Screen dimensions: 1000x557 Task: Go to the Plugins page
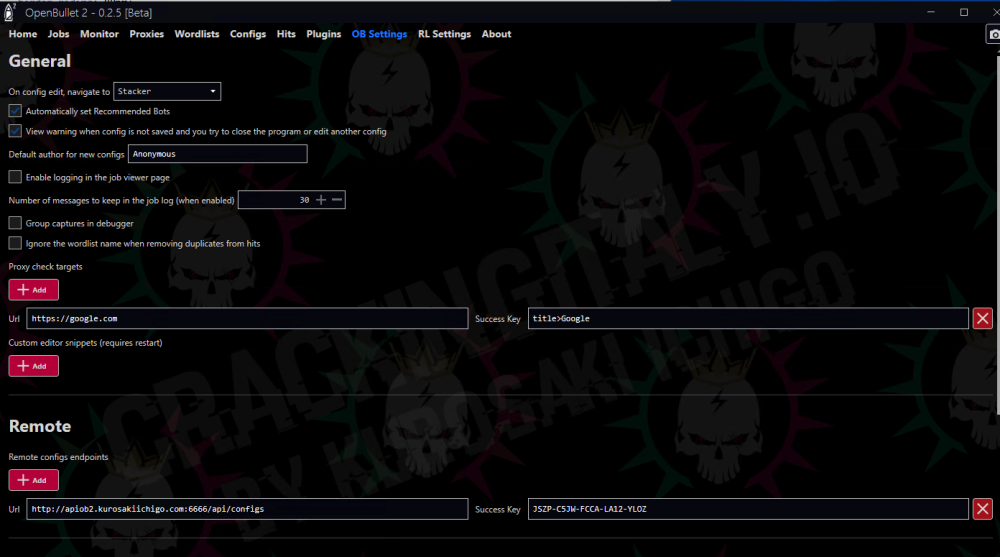(x=323, y=34)
